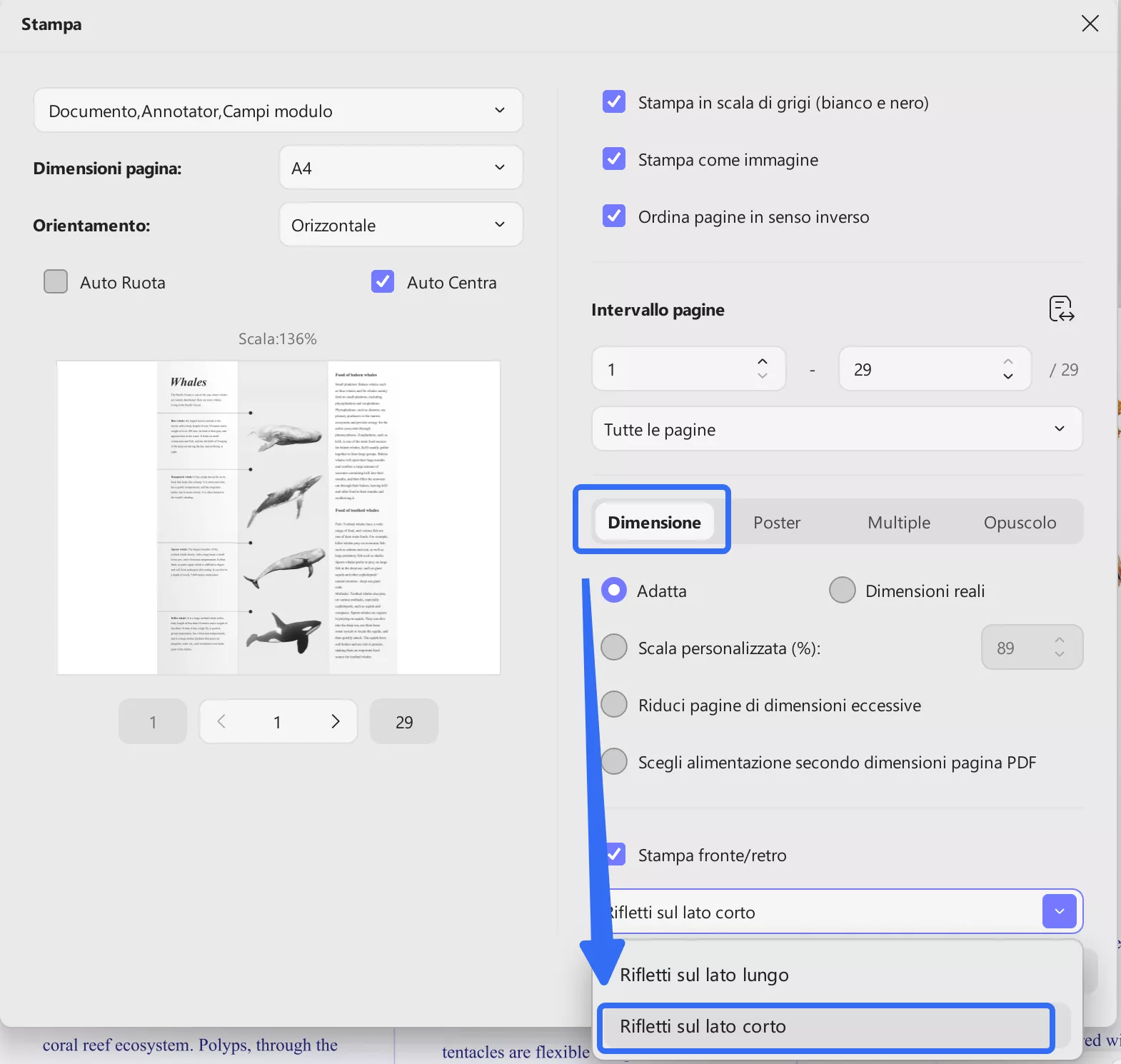Screen dimensions: 1121x1064
Task: Toggle Stampa in scala di grigi checkbox
Action: click(614, 102)
